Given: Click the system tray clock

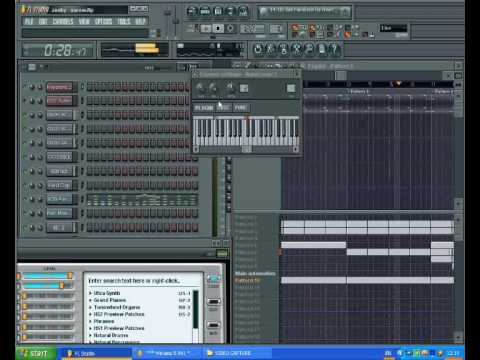Looking at the screenshot, I should point(454,353).
